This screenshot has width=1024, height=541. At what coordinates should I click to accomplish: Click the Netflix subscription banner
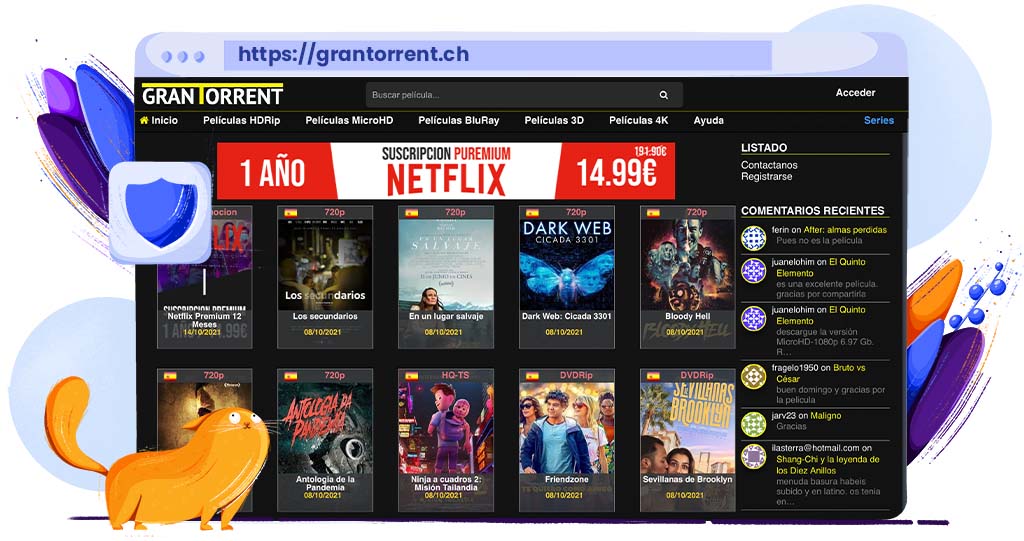[x=446, y=171]
